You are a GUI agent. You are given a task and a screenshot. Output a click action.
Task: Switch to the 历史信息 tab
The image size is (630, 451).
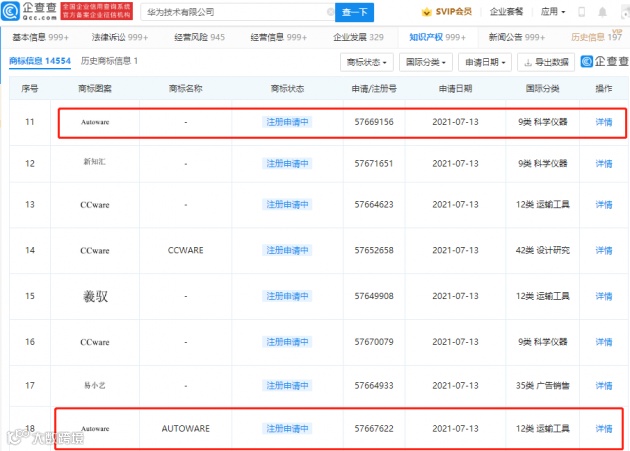coord(596,37)
